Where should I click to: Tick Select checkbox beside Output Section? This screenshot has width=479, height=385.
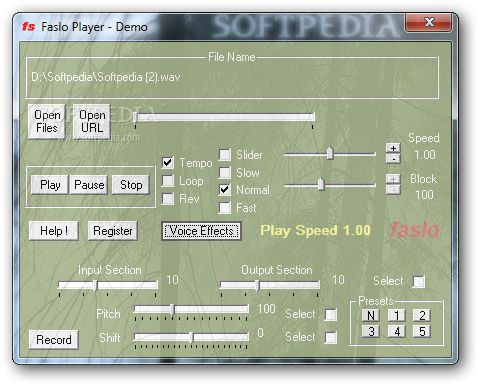pos(419,281)
